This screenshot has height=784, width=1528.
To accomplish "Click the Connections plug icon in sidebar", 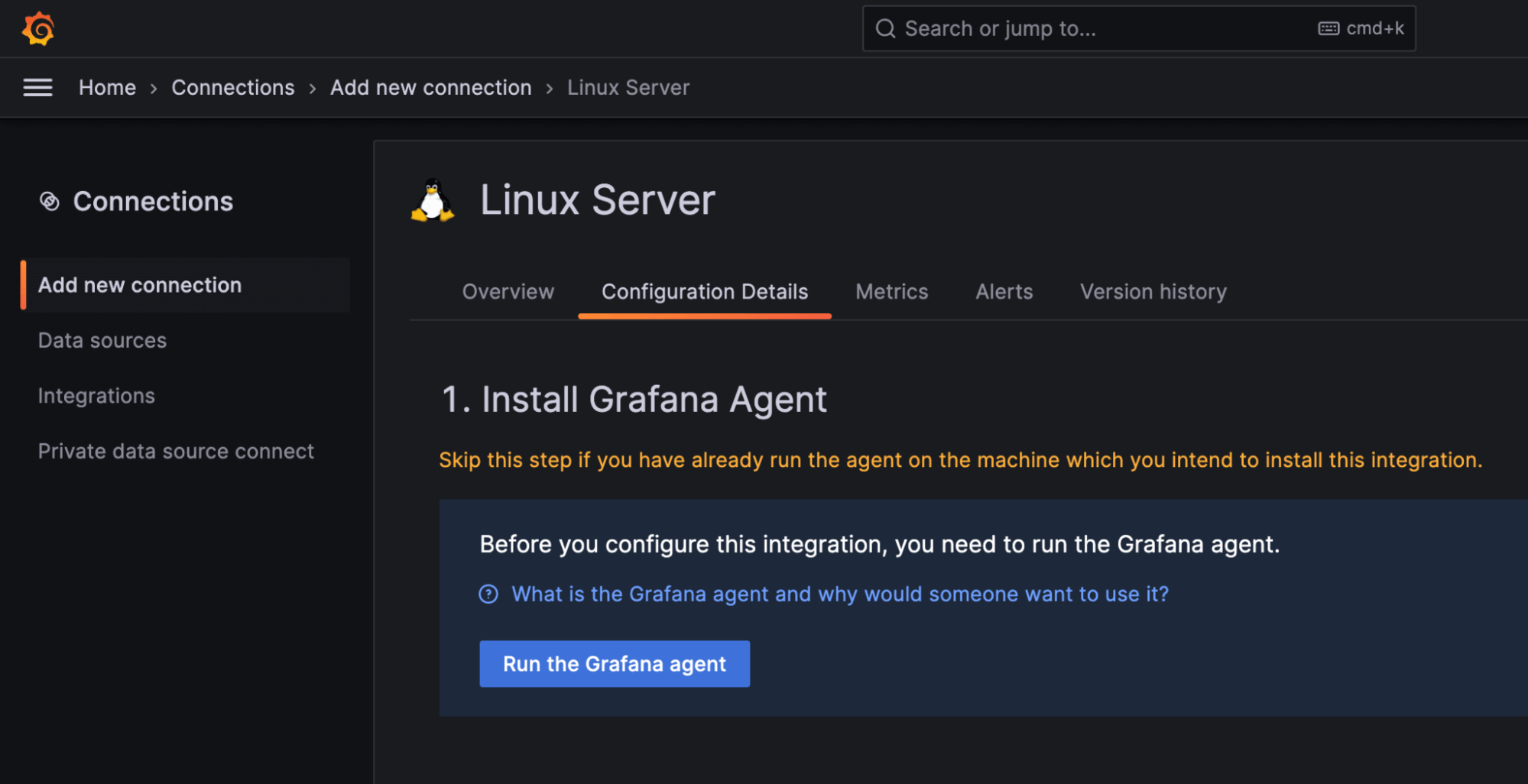I will (50, 201).
